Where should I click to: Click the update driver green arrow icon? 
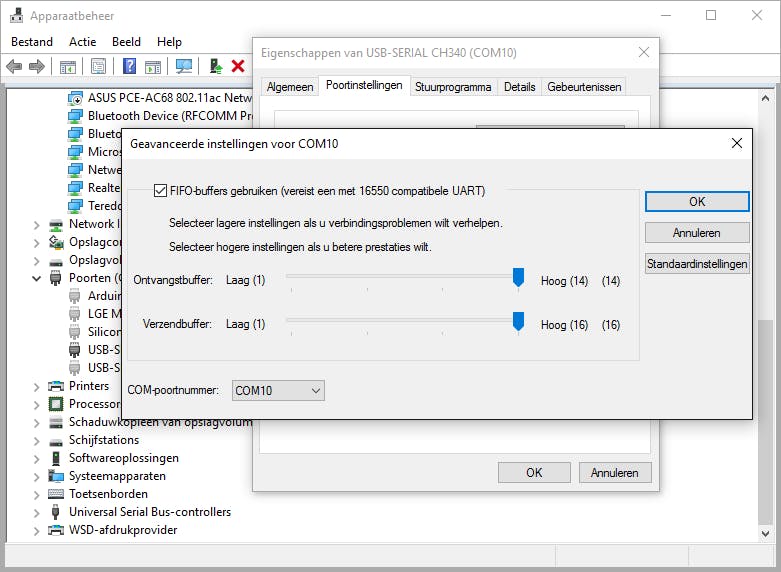click(216, 66)
